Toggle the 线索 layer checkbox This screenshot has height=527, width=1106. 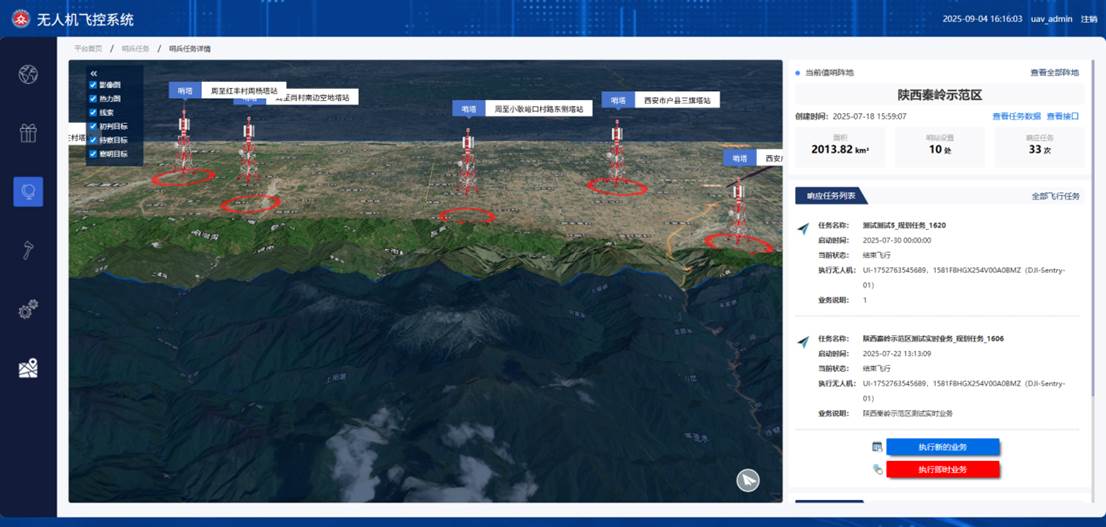(x=93, y=113)
